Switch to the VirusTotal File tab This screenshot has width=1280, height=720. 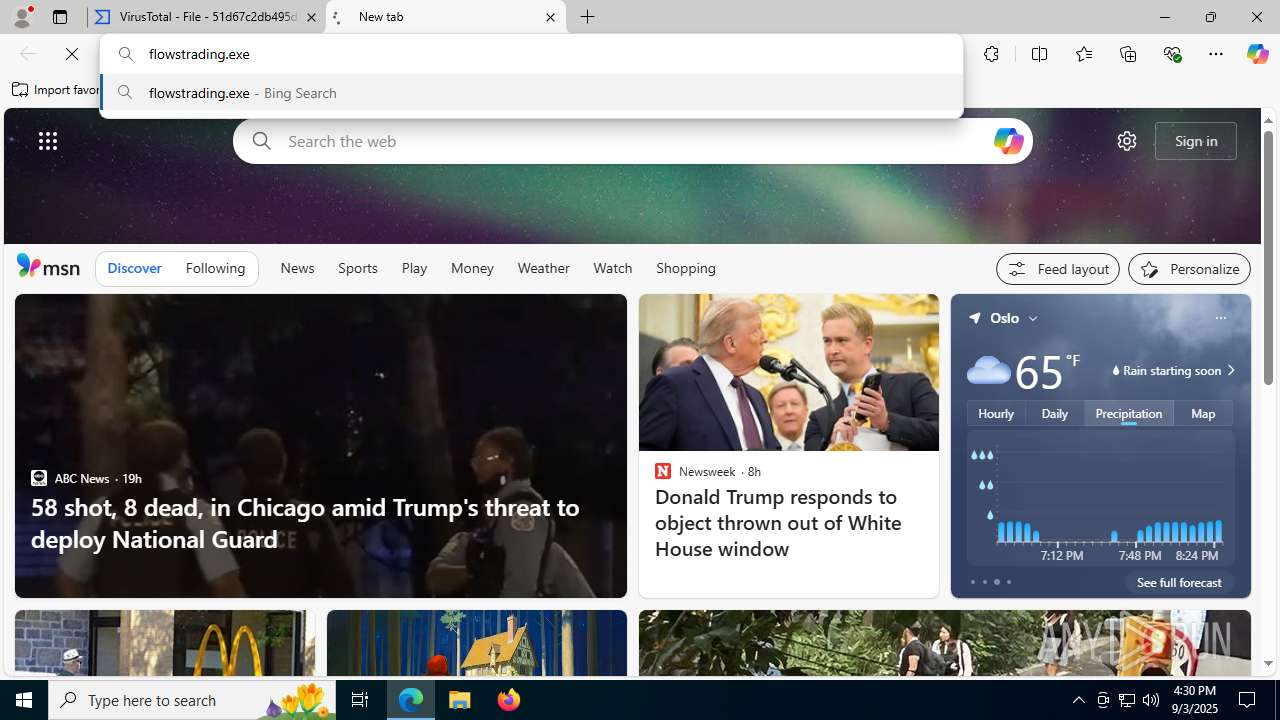click(205, 17)
